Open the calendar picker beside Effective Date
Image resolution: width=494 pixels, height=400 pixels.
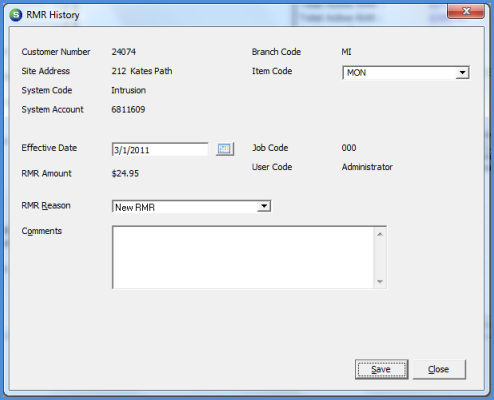tap(225, 149)
